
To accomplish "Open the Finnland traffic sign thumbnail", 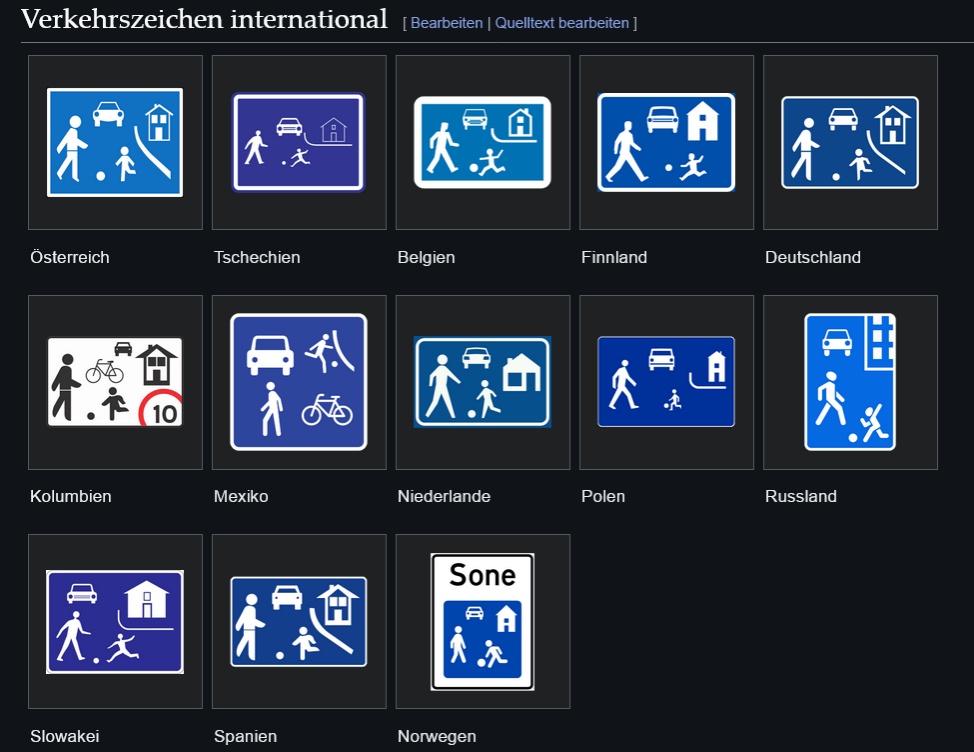I will (666, 142).
